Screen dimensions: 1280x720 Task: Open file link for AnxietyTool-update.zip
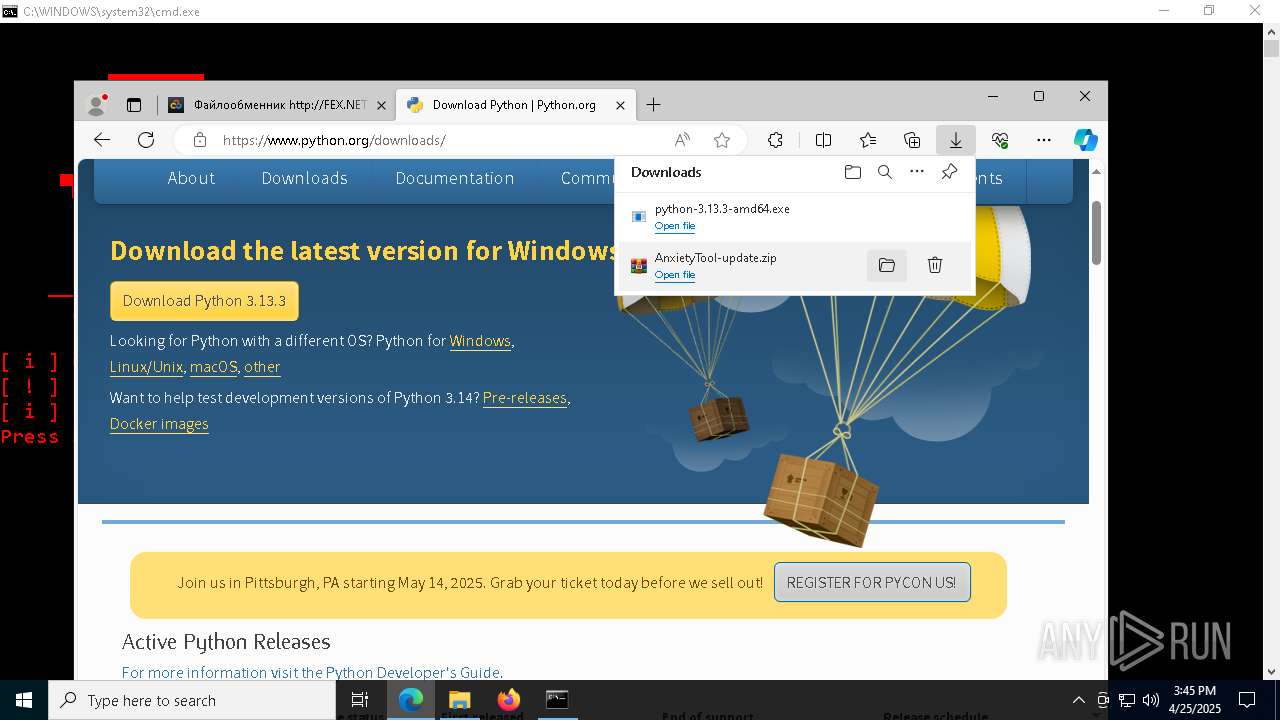click(674, 275)
